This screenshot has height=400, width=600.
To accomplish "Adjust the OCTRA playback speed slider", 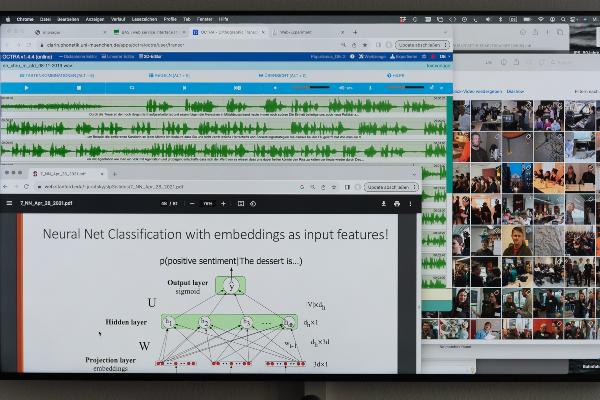I will [404, 88].
